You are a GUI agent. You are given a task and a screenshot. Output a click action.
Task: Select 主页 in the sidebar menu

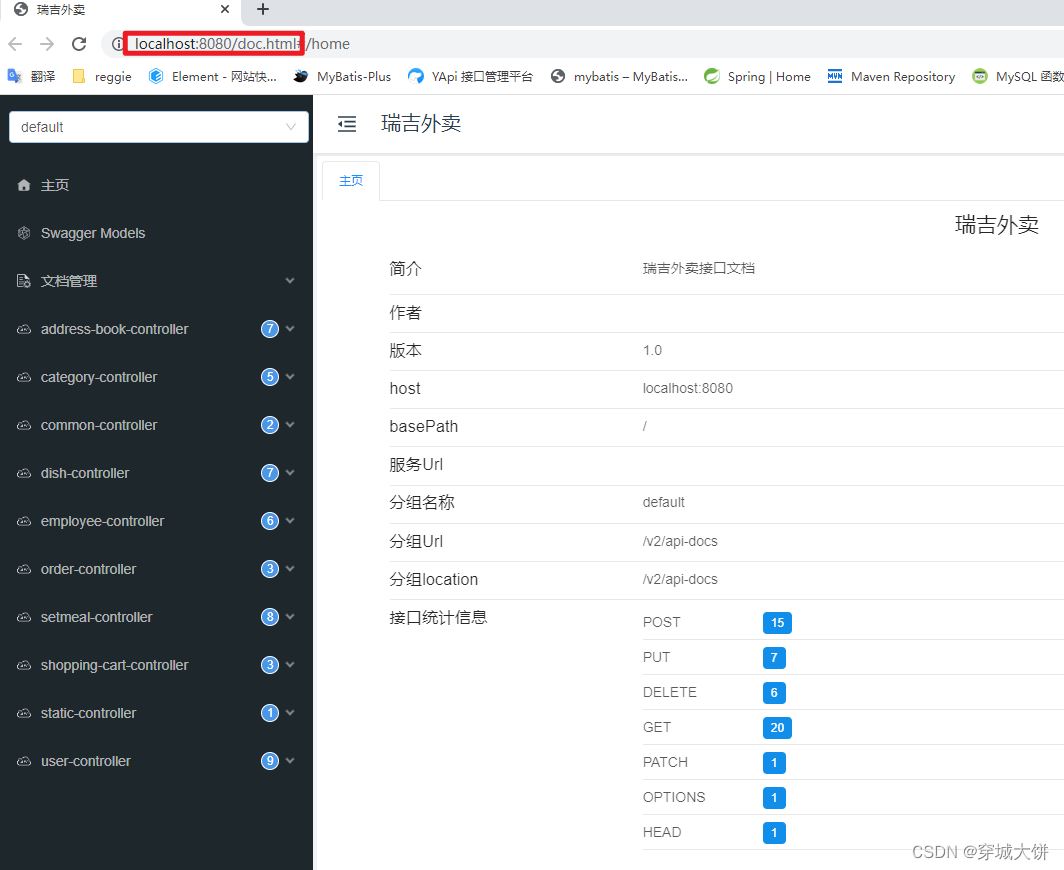(156, 185)
